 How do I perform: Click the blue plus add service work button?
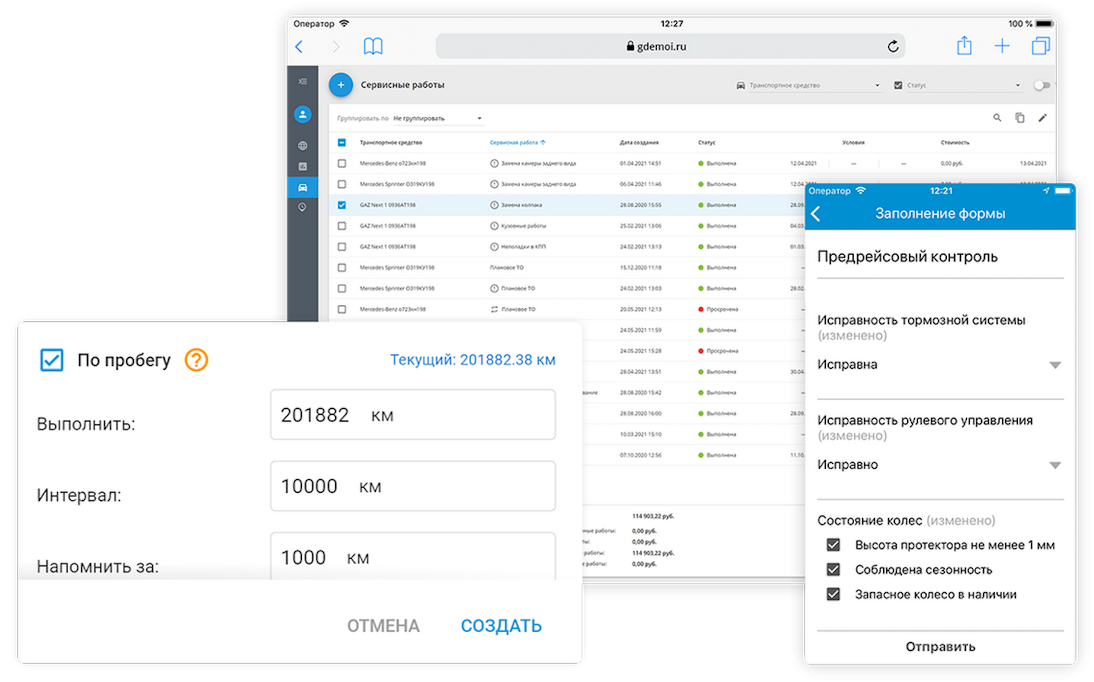(340, 85)
